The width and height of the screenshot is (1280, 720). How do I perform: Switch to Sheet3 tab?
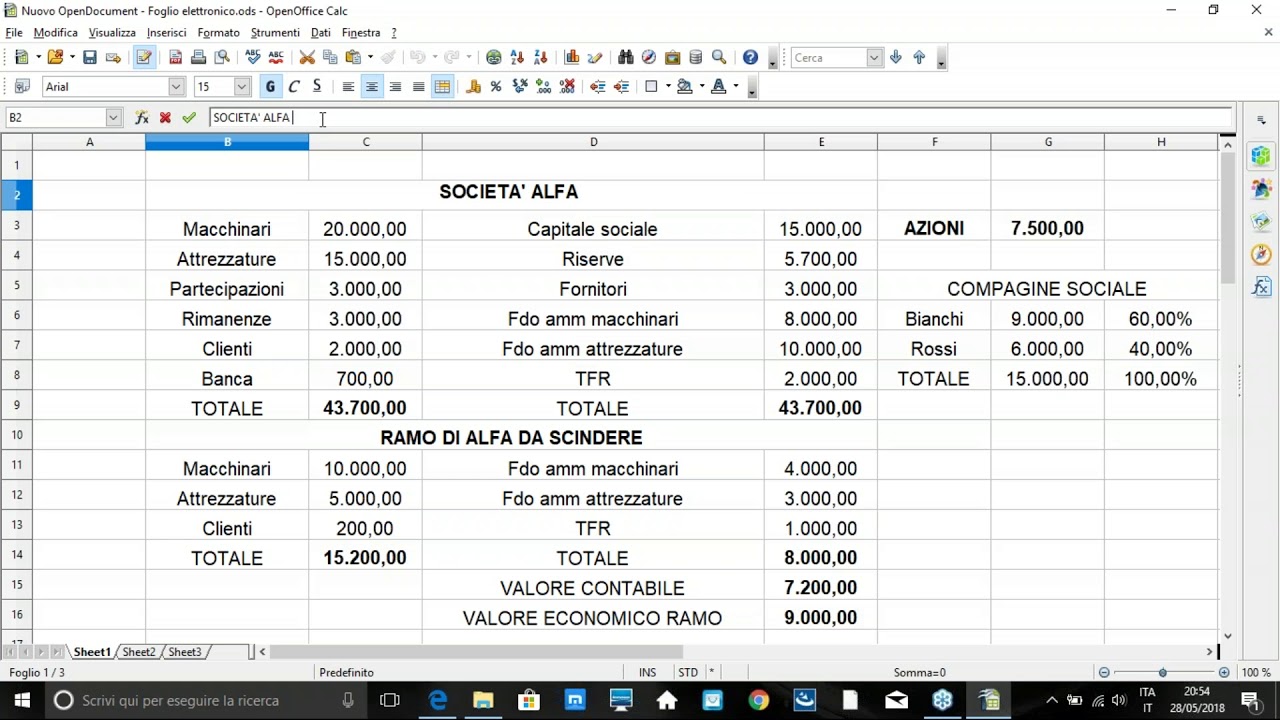[x=185, y=652]
